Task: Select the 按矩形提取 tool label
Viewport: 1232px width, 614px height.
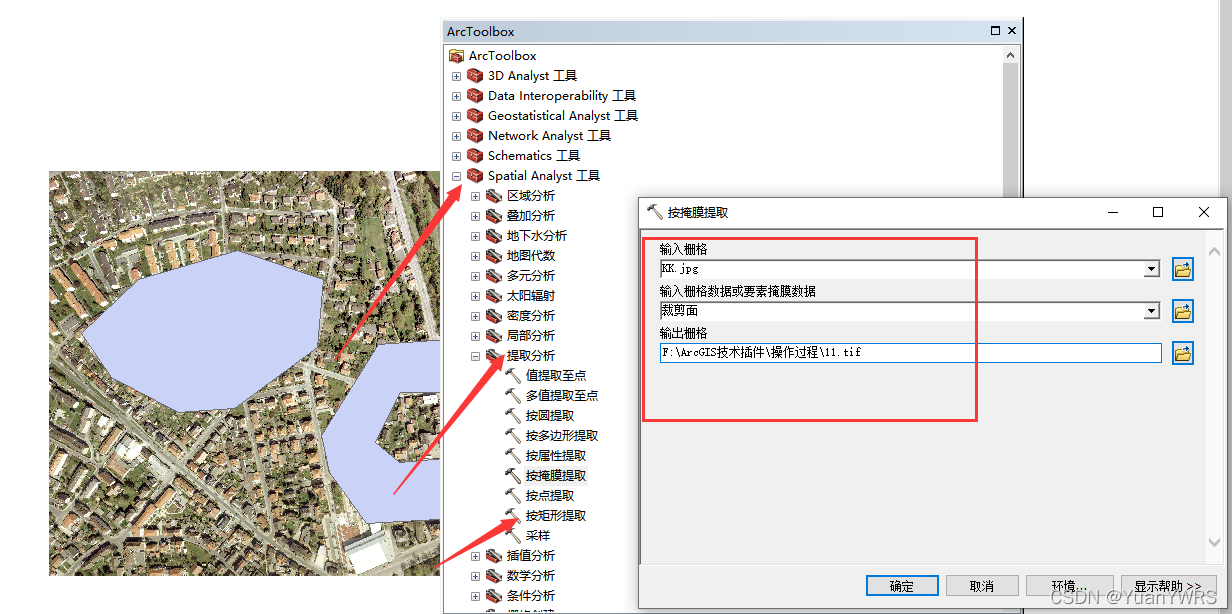Action: pos(556,516)
